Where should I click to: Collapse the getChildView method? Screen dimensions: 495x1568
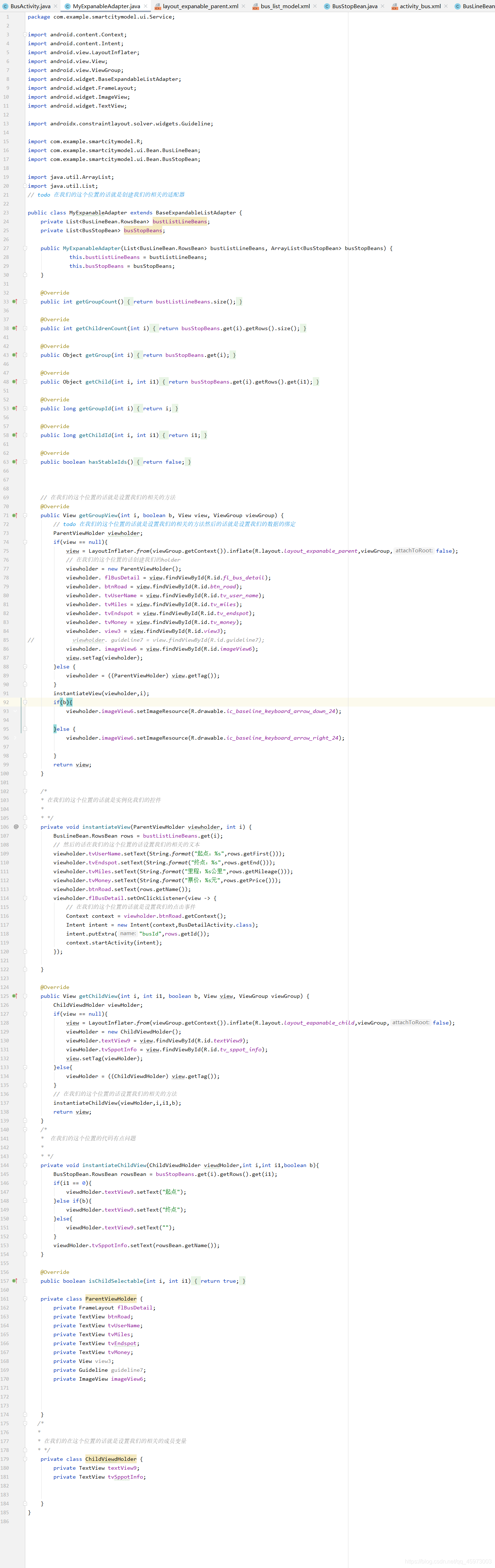(25, 996)
